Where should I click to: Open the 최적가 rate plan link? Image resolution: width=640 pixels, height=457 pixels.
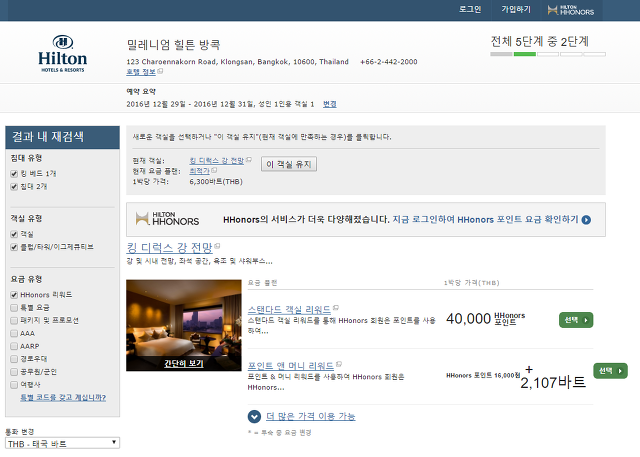point(200,171)
